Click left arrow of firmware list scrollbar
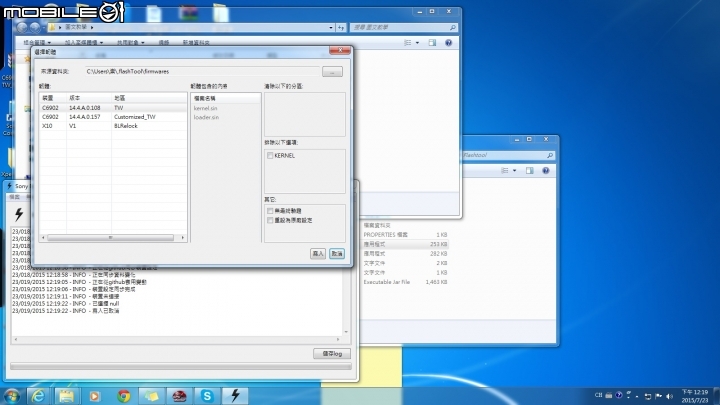Image resolution: width=720 pixels, height=405 pixels. tap(44, 237)
